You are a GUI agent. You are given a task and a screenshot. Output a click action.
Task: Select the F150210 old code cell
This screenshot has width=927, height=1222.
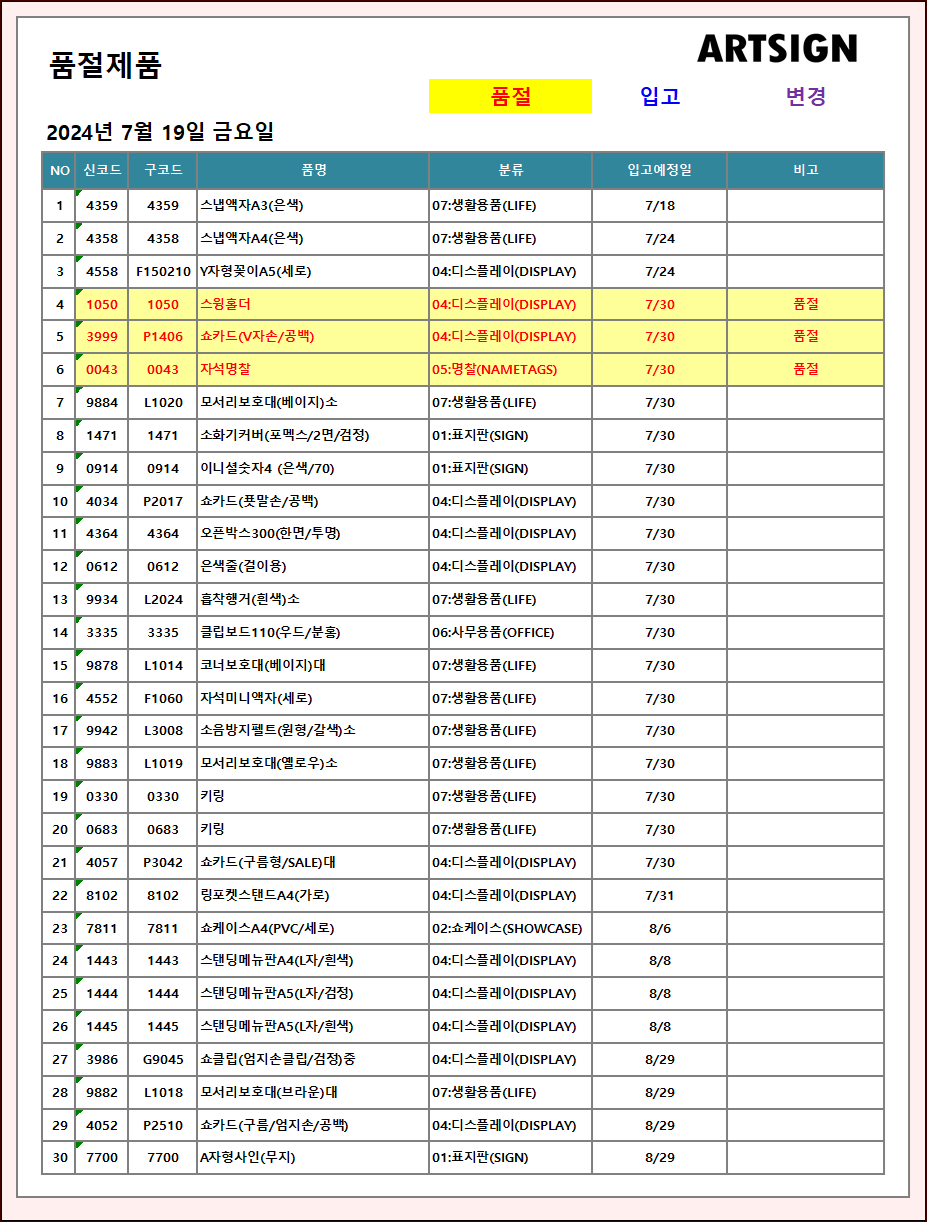163,271
